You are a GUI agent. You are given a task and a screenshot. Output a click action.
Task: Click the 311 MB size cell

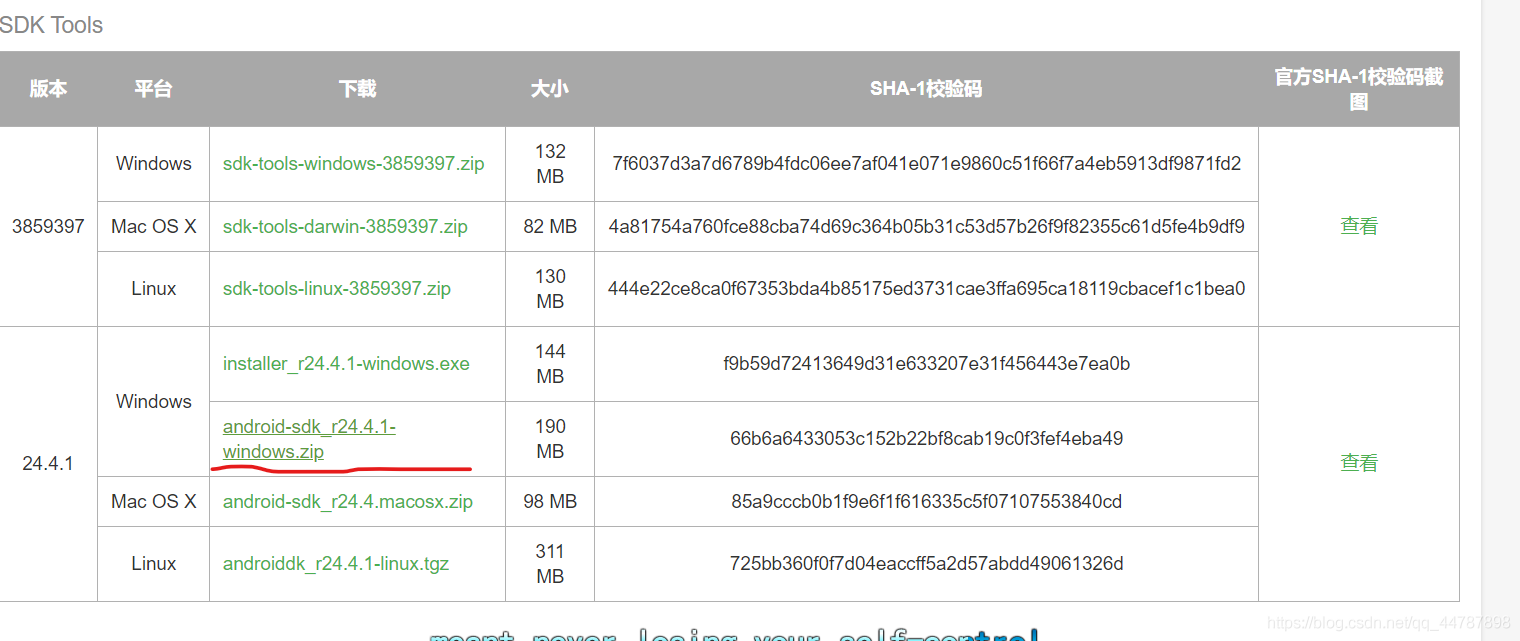(550, 564)
